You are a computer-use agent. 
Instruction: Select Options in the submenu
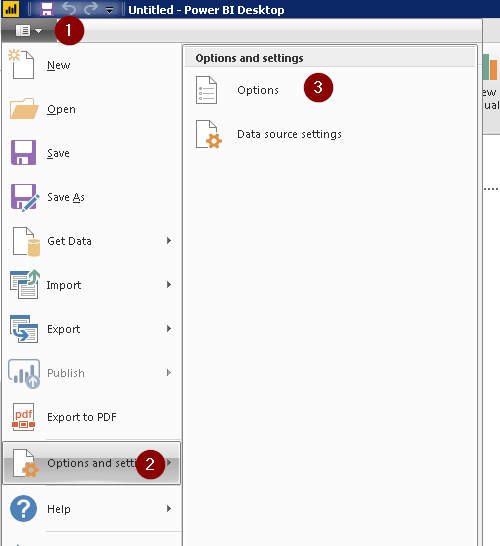point(258,90)
